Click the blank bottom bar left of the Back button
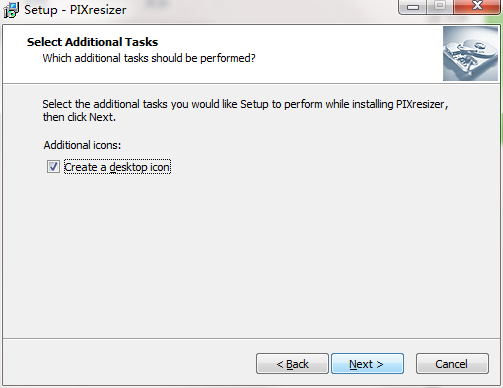 point(128,364)
